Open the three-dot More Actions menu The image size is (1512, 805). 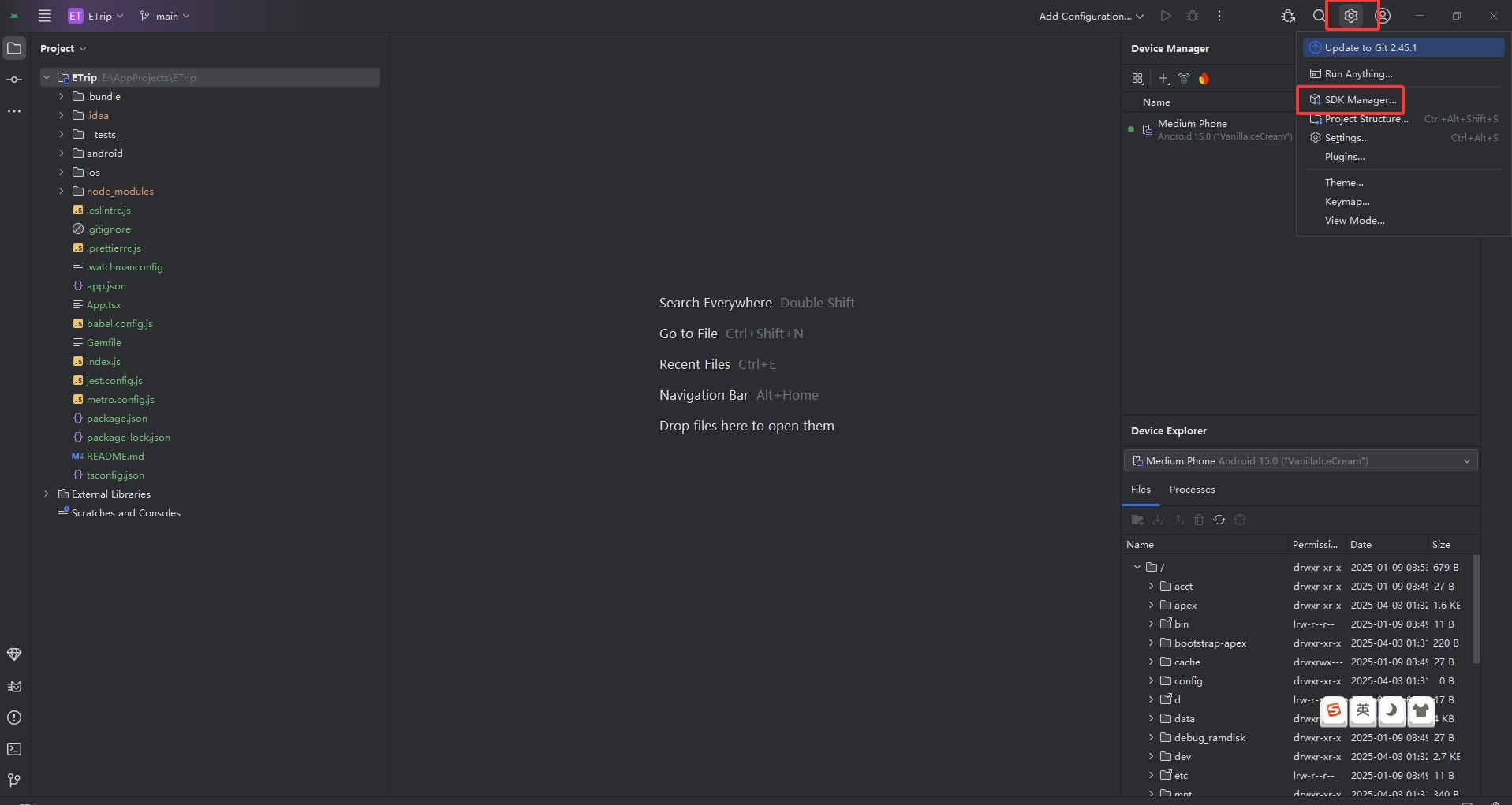tap(1219, 16)
